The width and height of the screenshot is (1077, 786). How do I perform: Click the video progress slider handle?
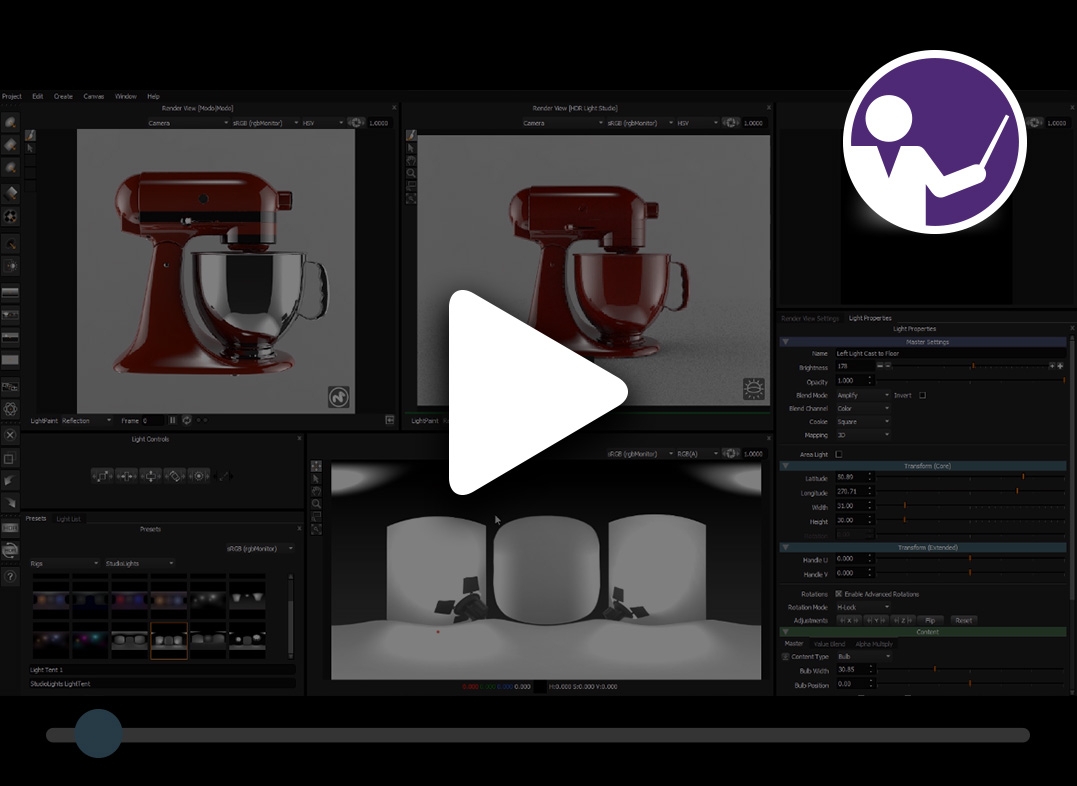click(x=98, y=734)
